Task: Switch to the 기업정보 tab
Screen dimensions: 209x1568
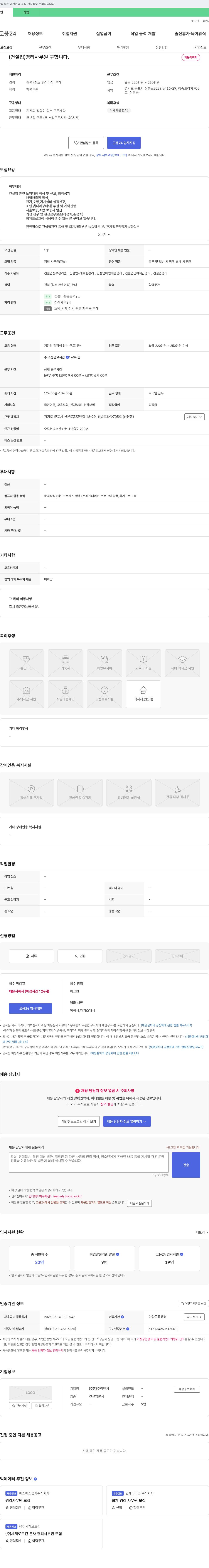Action: pyautogui.click(x=201, y=48)
